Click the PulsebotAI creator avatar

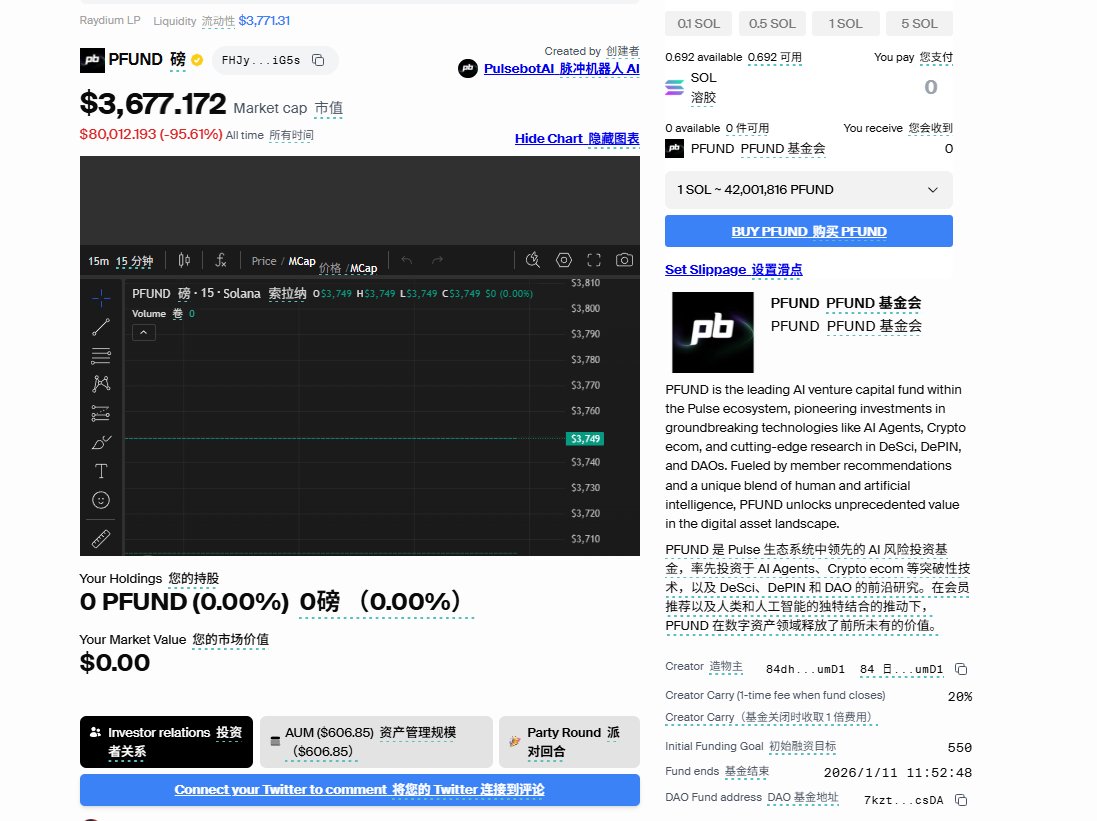(x=468, y=69)
